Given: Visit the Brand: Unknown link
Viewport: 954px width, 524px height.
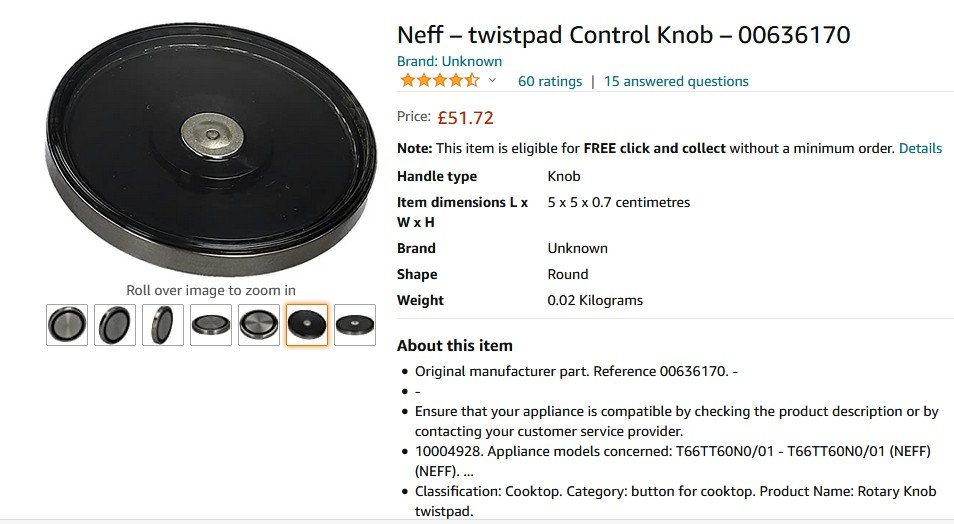Looking at the screenshot, I should coord(449,61).
